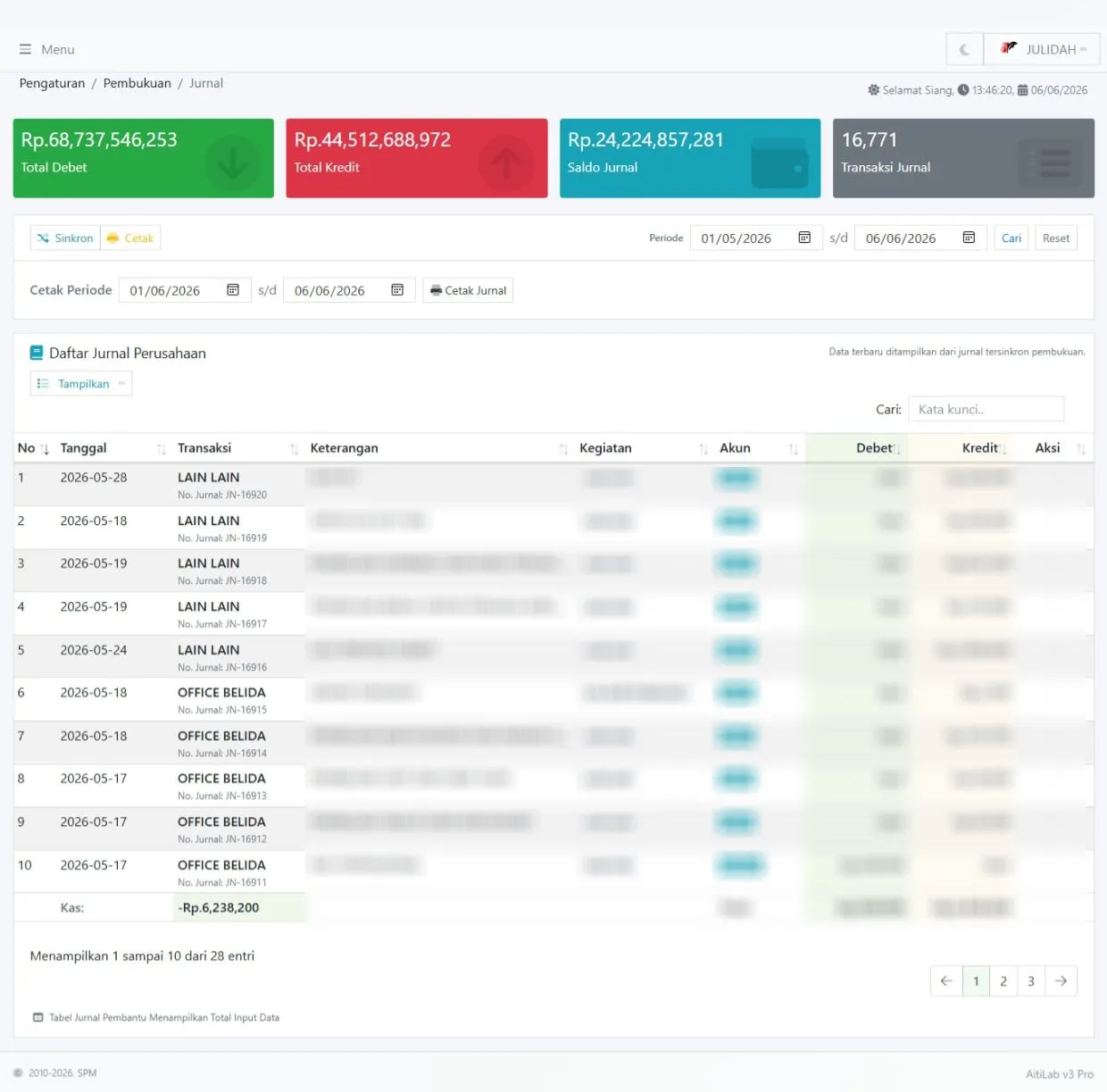Open the JULIDAH user dropdown
Viewport: 1107px width, 1092px height.
click(1042, 50)
